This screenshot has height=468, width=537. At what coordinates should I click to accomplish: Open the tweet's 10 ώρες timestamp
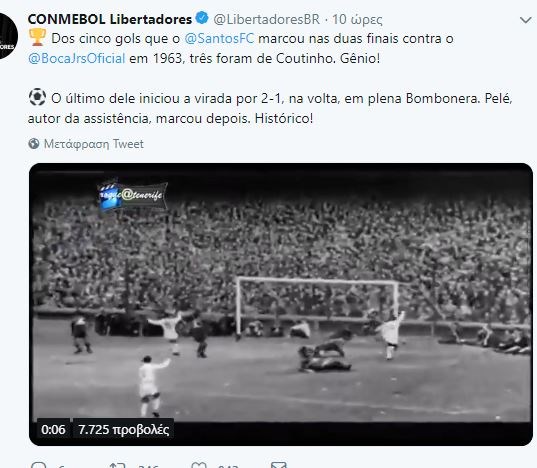(357, 20)
